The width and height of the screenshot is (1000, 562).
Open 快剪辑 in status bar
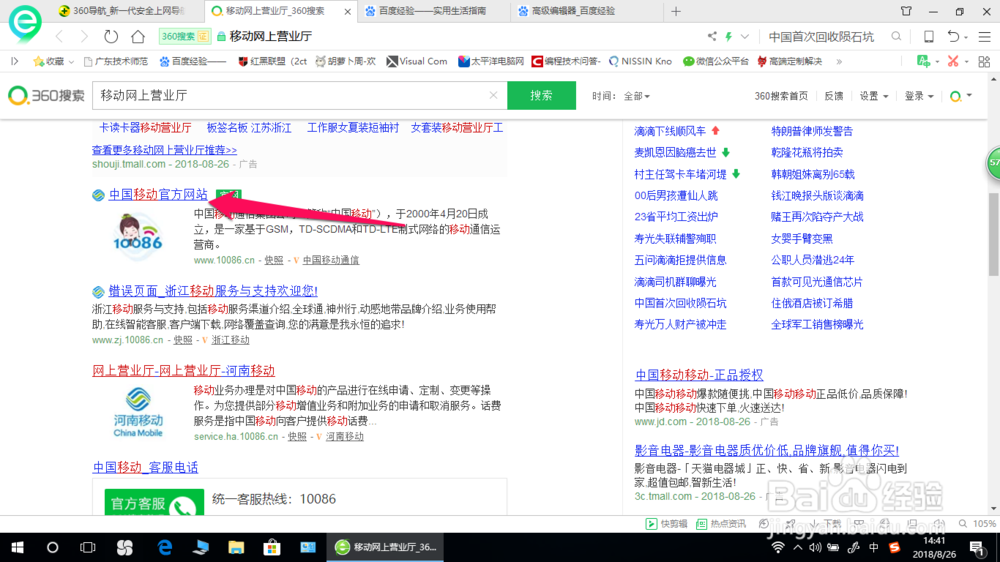pyautogui.click(x=666, y=524)
